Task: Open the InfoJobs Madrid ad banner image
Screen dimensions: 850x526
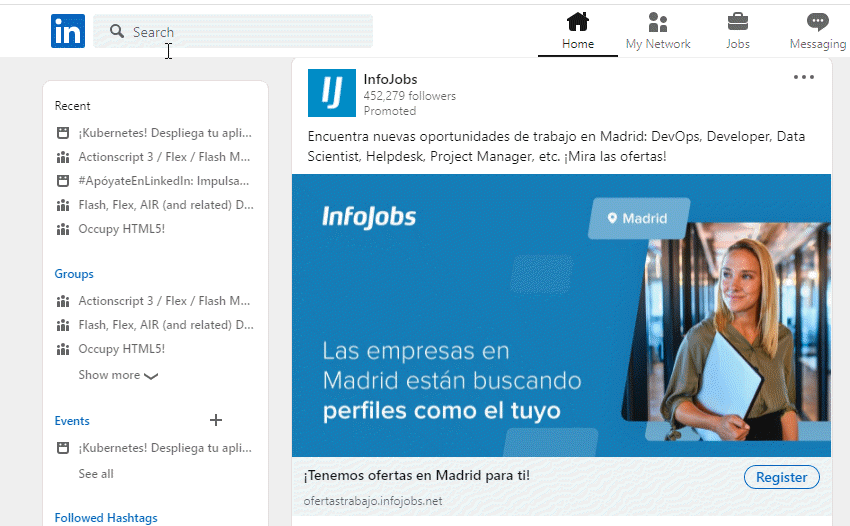Action: tap(561, 315)
